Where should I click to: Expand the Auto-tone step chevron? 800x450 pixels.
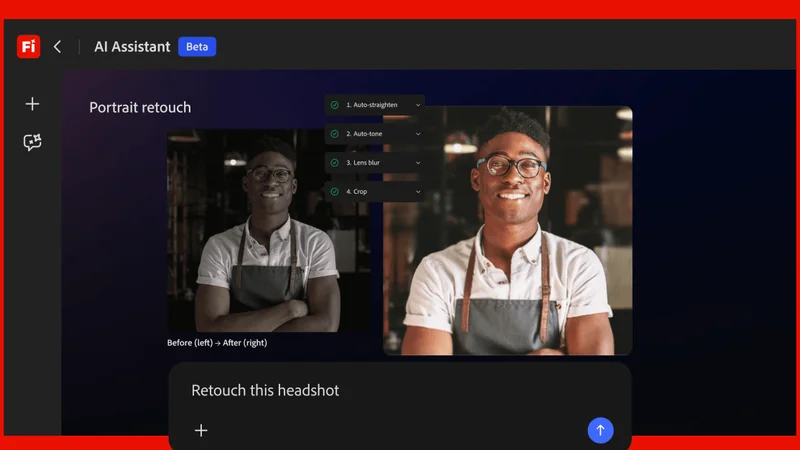(x=418, y=133)
